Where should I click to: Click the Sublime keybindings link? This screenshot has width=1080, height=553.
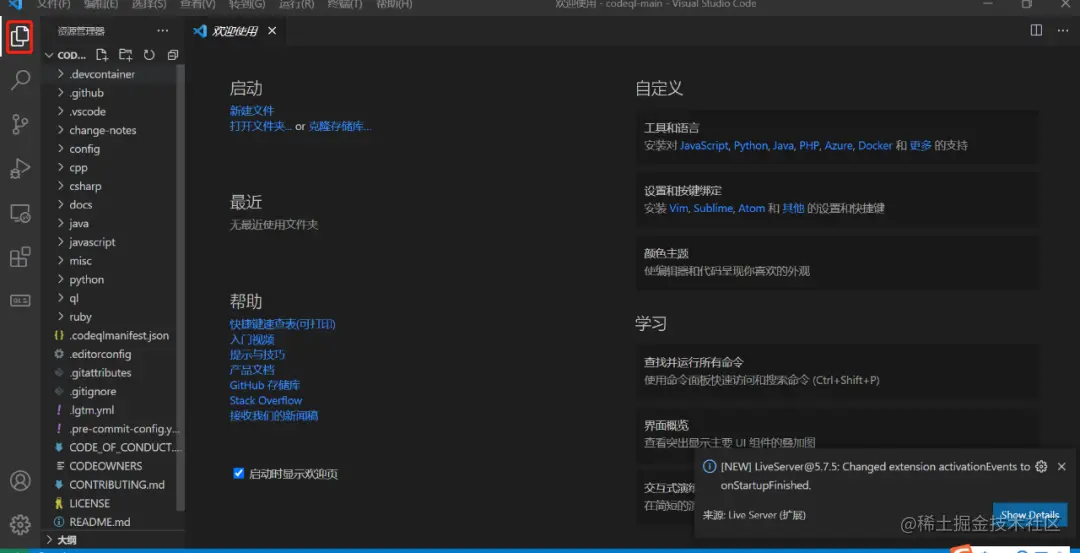713,208
